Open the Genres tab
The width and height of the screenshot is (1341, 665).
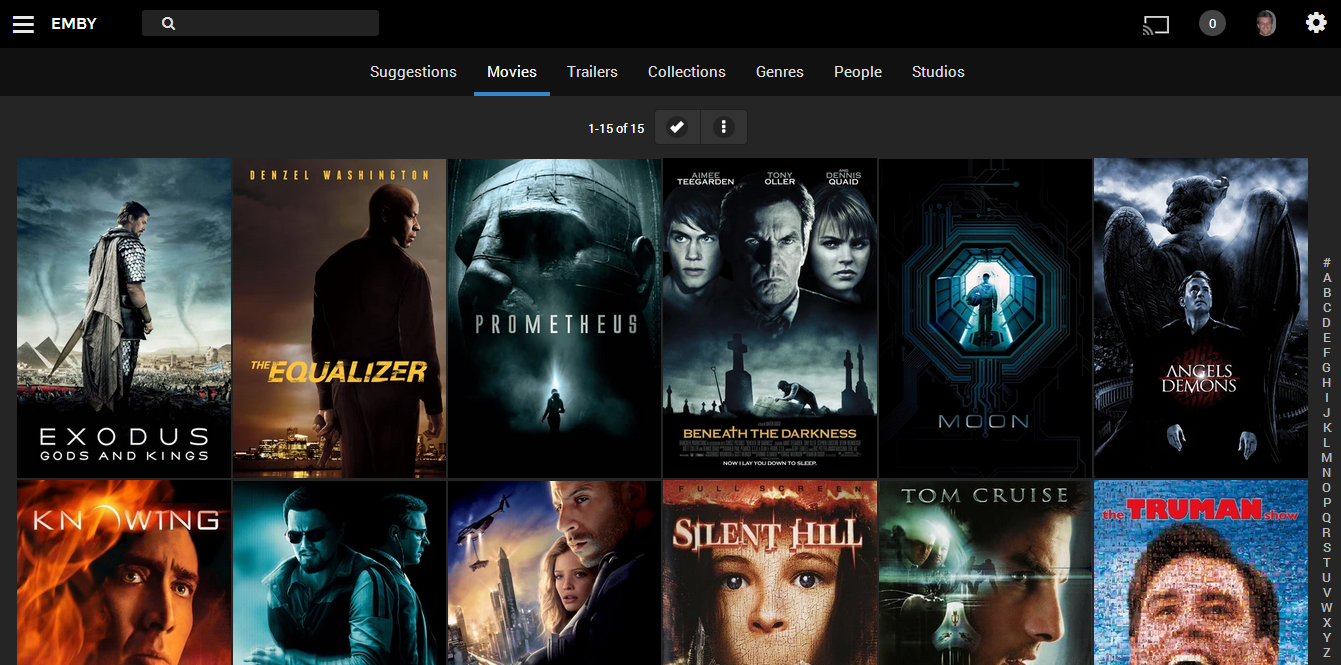[x=780, y=72]
